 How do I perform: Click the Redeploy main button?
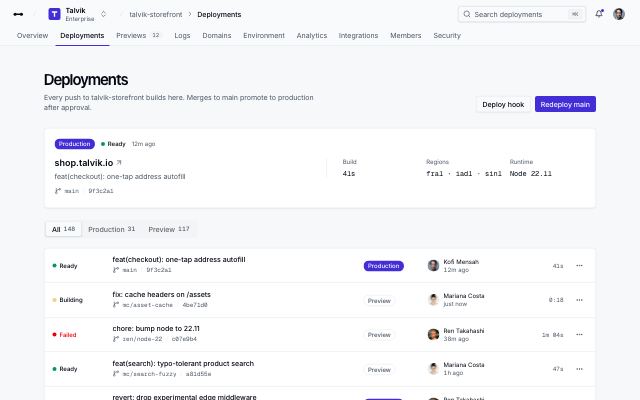pyautogui.click(x=565, y=104)
